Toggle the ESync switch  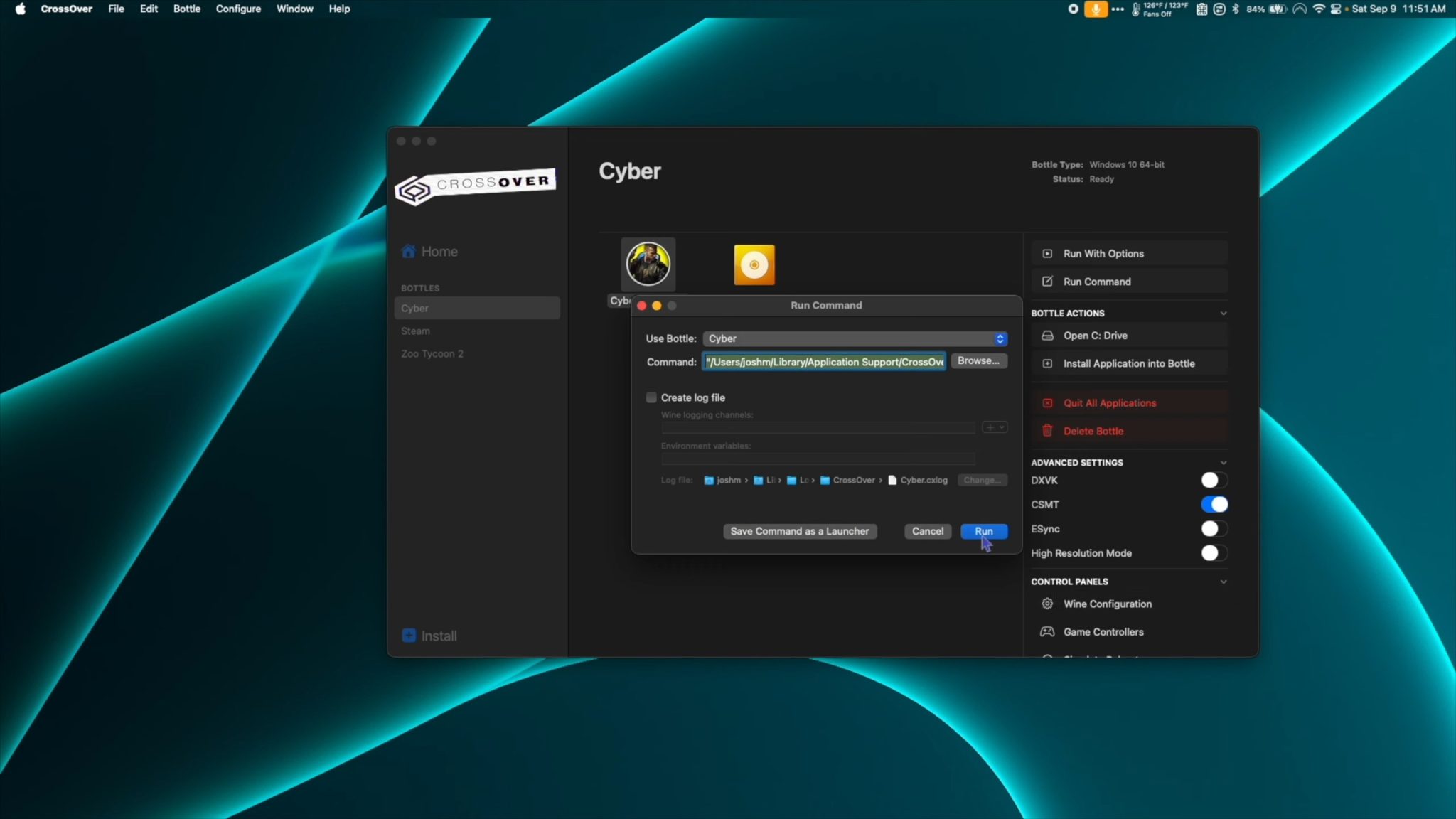pos(1214,528)
